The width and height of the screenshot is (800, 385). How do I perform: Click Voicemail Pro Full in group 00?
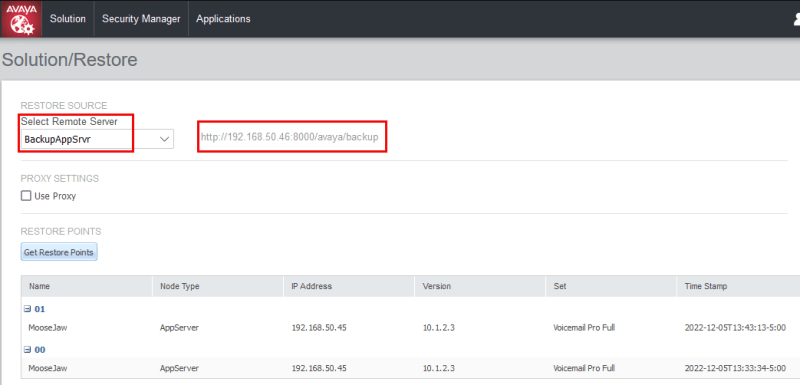[x=584, y=368]
